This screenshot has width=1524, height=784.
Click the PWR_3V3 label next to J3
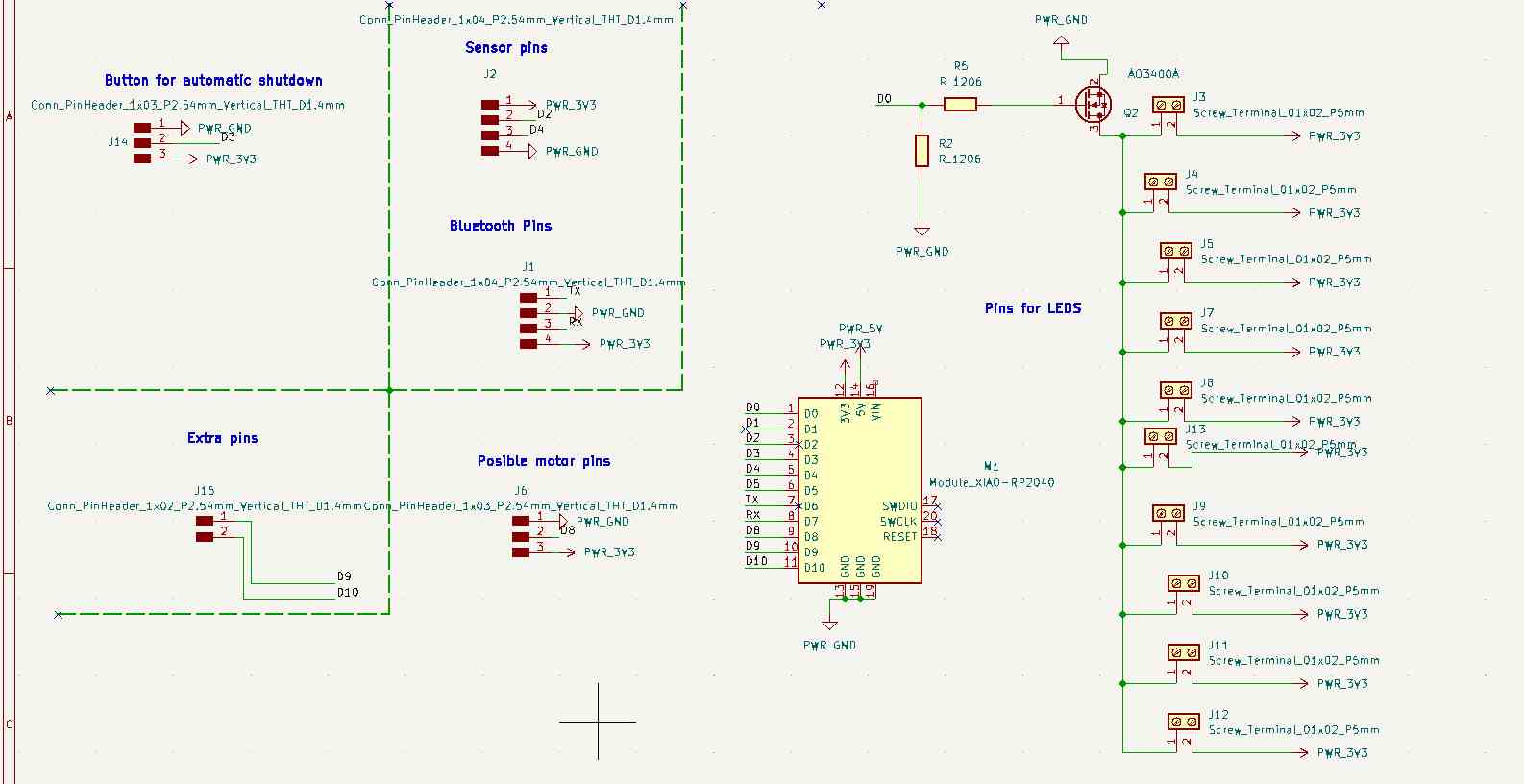click(x=1335, y=136)
